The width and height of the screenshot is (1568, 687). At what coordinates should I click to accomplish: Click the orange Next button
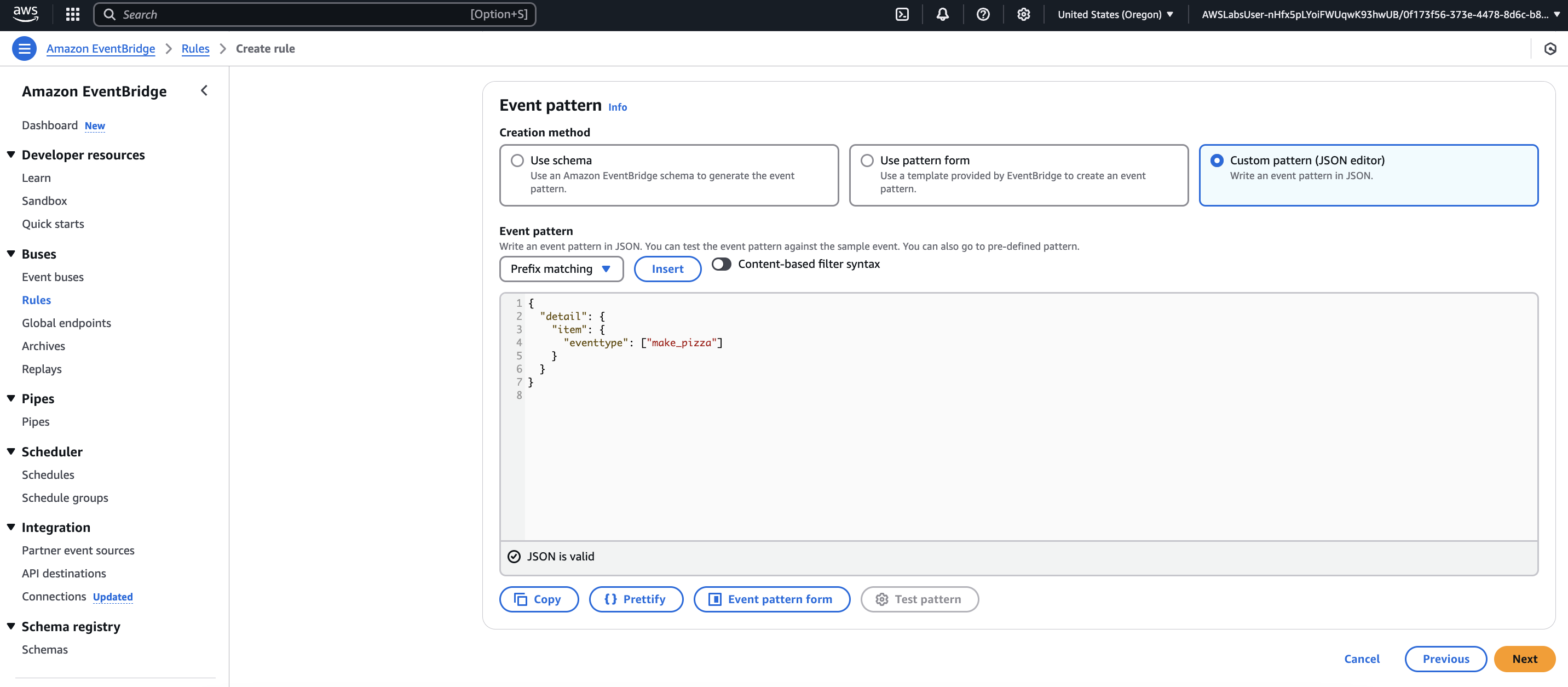point(1524,659)
